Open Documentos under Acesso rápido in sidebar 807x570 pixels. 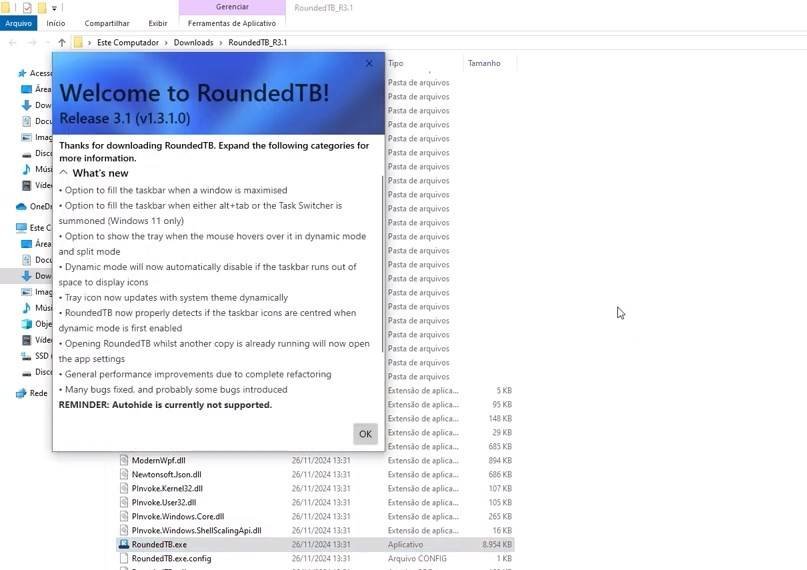tap(37, 121)
